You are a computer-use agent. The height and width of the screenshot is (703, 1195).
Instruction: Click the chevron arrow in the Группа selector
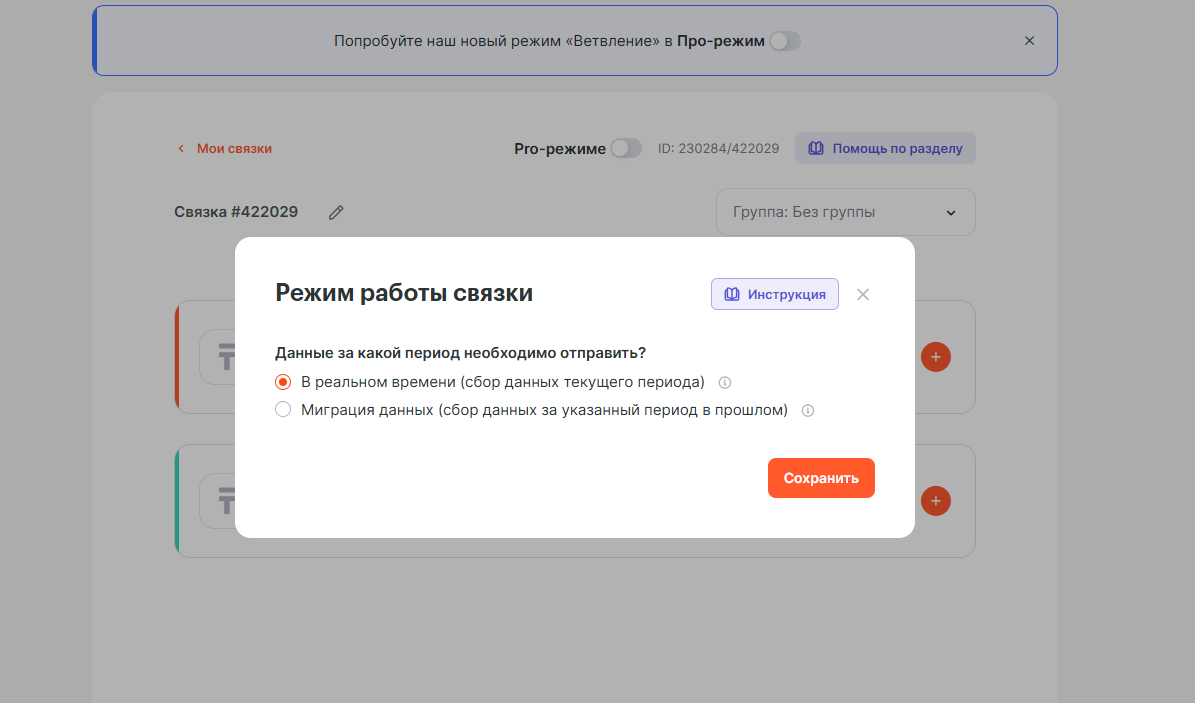coord(951,212)
